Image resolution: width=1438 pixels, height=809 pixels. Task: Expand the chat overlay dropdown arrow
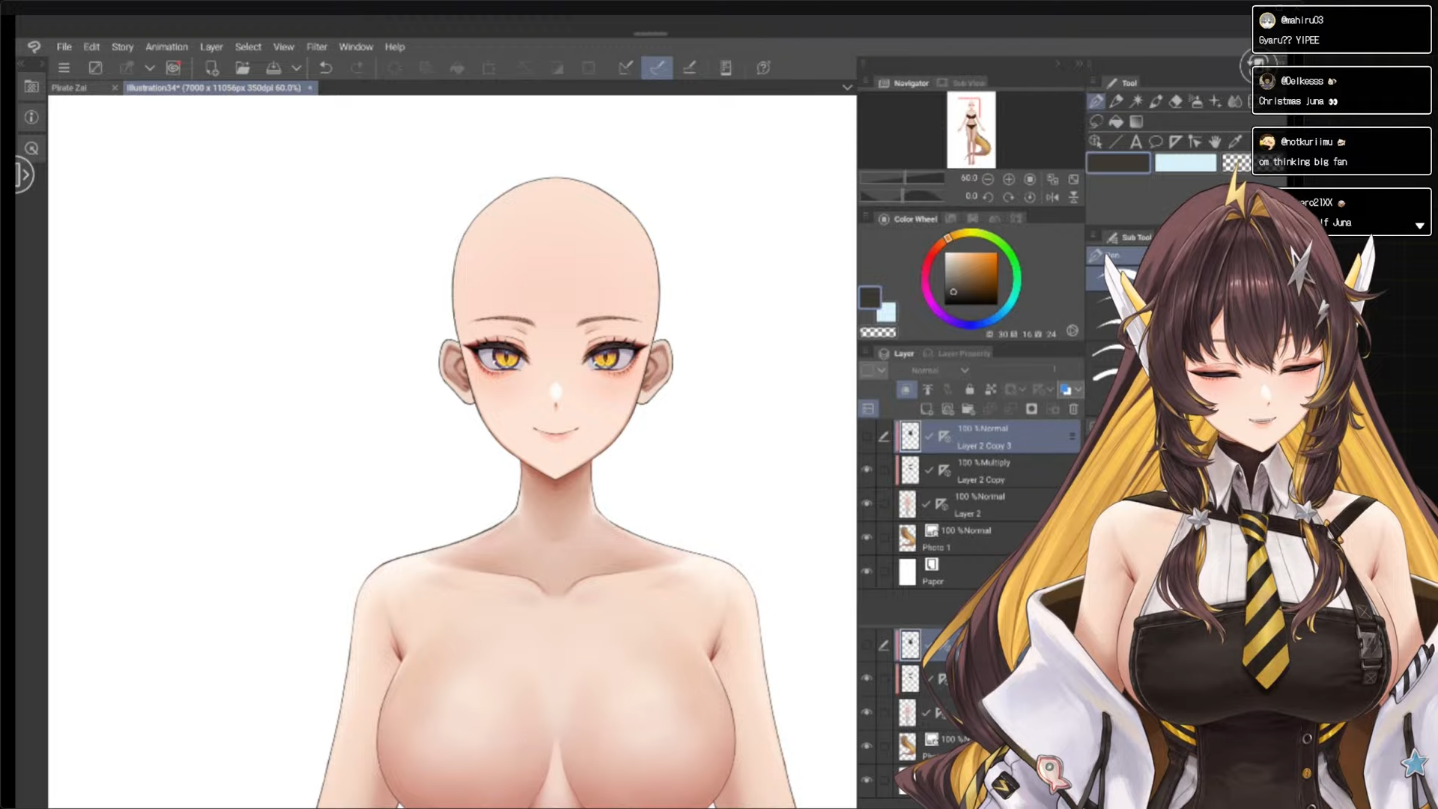click(x=1419, y=226)
